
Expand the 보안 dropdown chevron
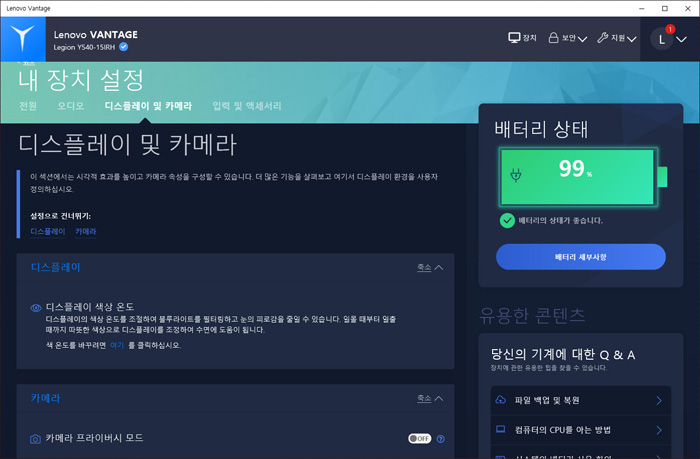tap(582, 39)
